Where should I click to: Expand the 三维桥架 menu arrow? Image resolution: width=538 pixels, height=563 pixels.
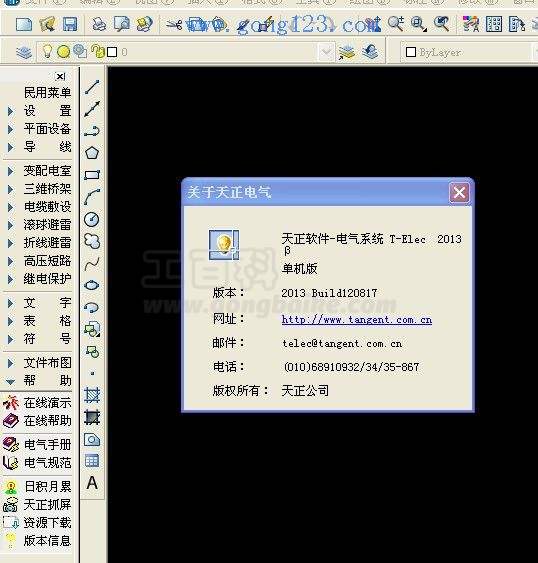tap(10, 189)
